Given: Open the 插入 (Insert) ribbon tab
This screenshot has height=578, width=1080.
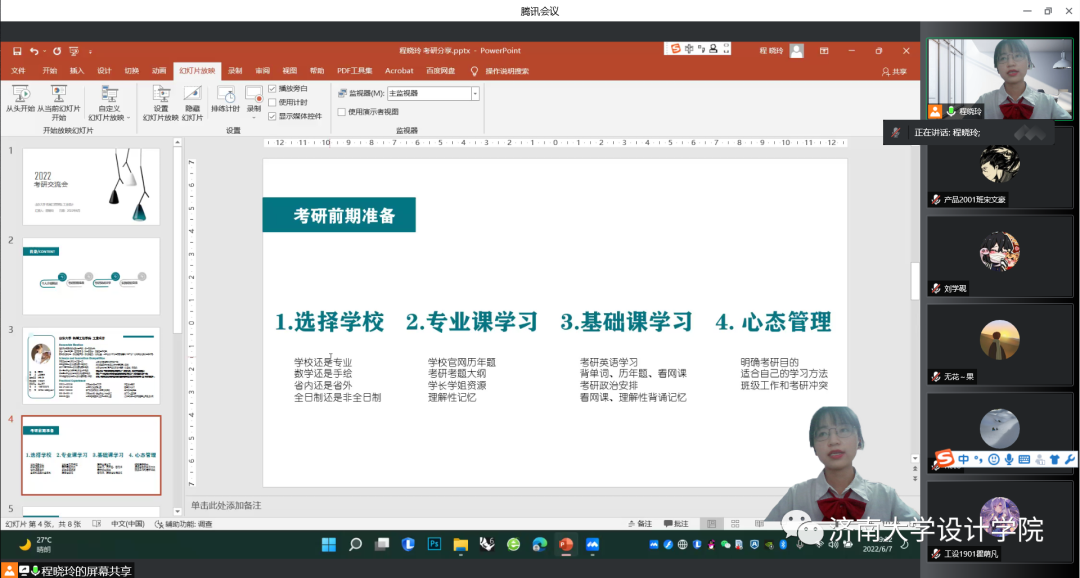Looking at the screenshot, I should (x=77, y=71).
